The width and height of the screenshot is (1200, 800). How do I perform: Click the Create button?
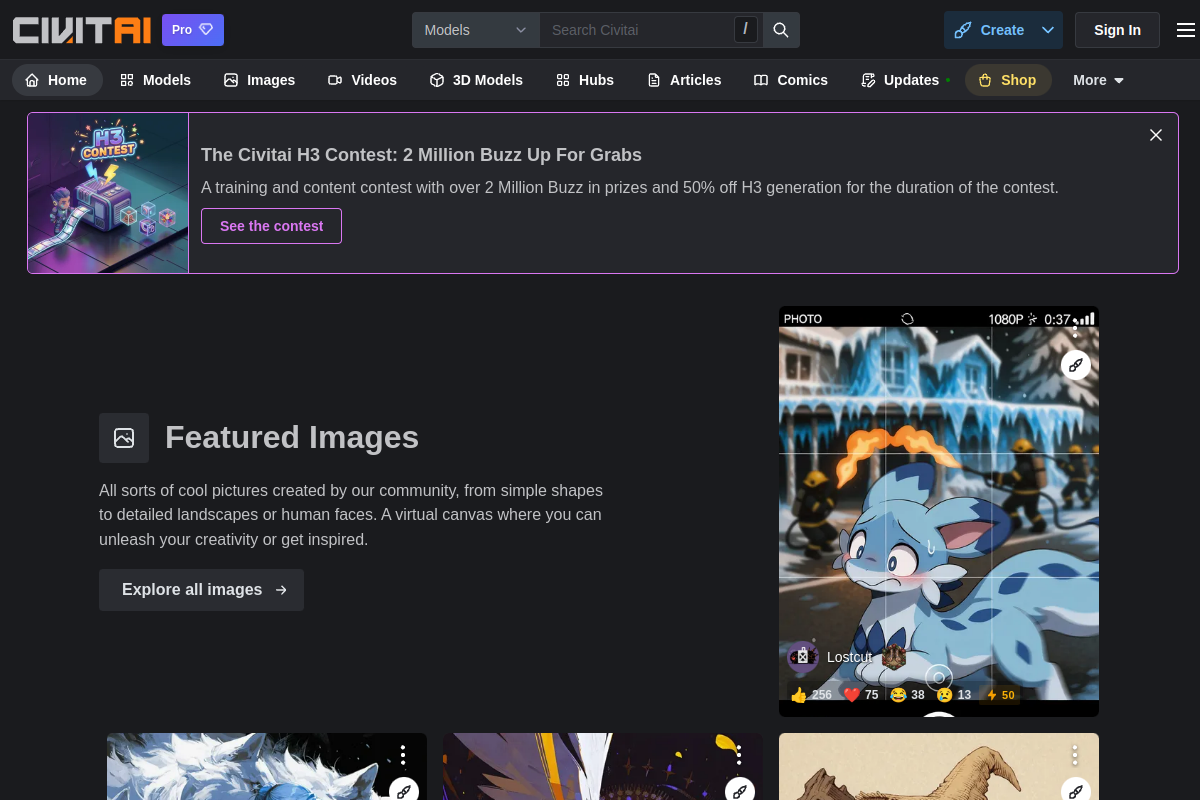coord(990,30)
